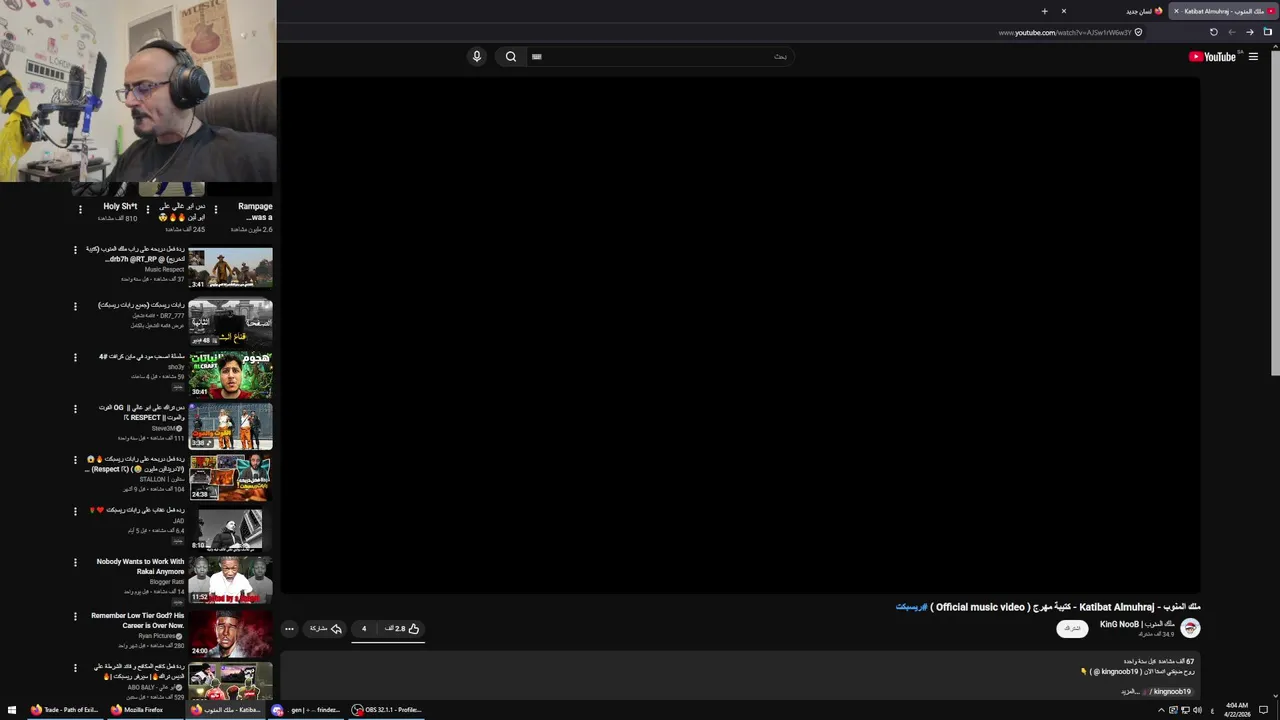Open options for STALLON reaction video
1280x720 pixels.
click(75, 460)
